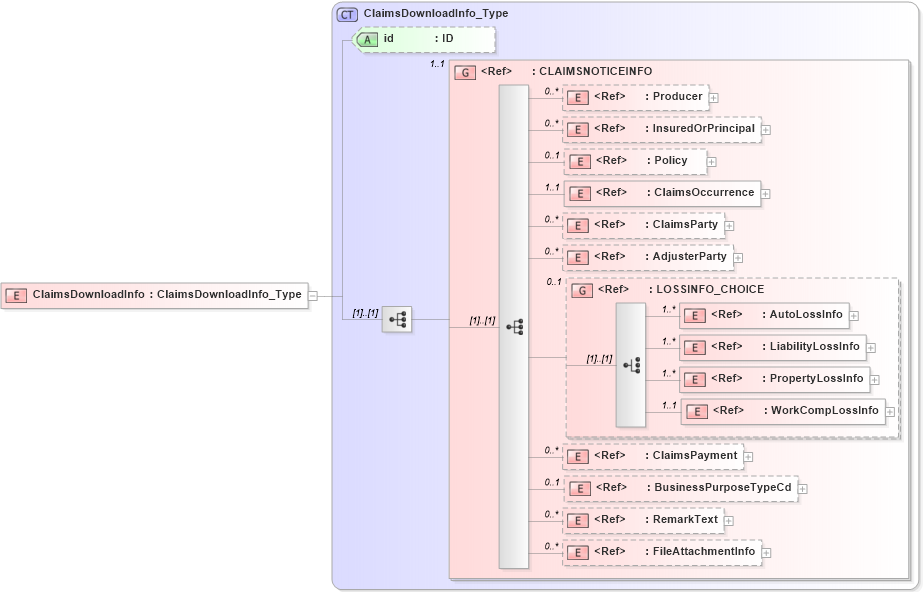The width and height of the screenshot is (923, 592).
Task: Expand the RemarkText element
Action: point(728,519)
